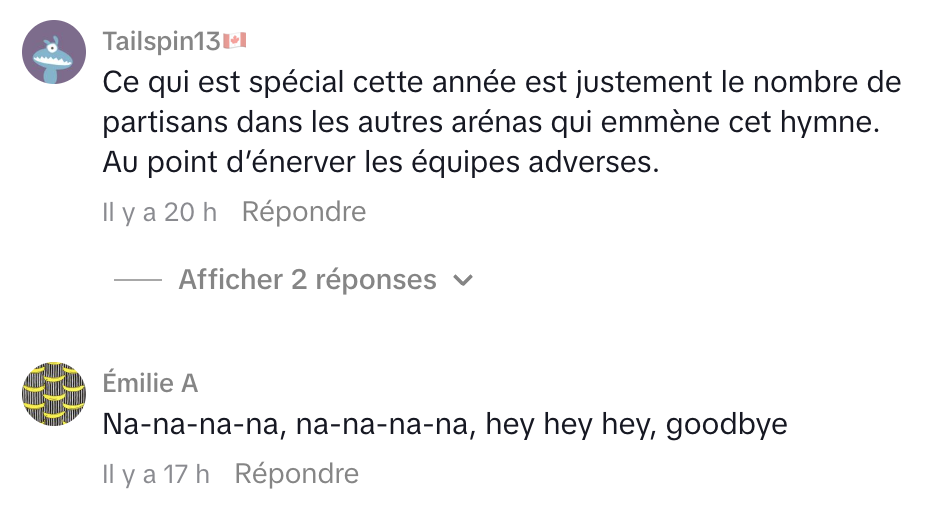930x518 pixels.
Task: Click the line "Au point d'énerver les équipes adverses"
Action: 381,162
